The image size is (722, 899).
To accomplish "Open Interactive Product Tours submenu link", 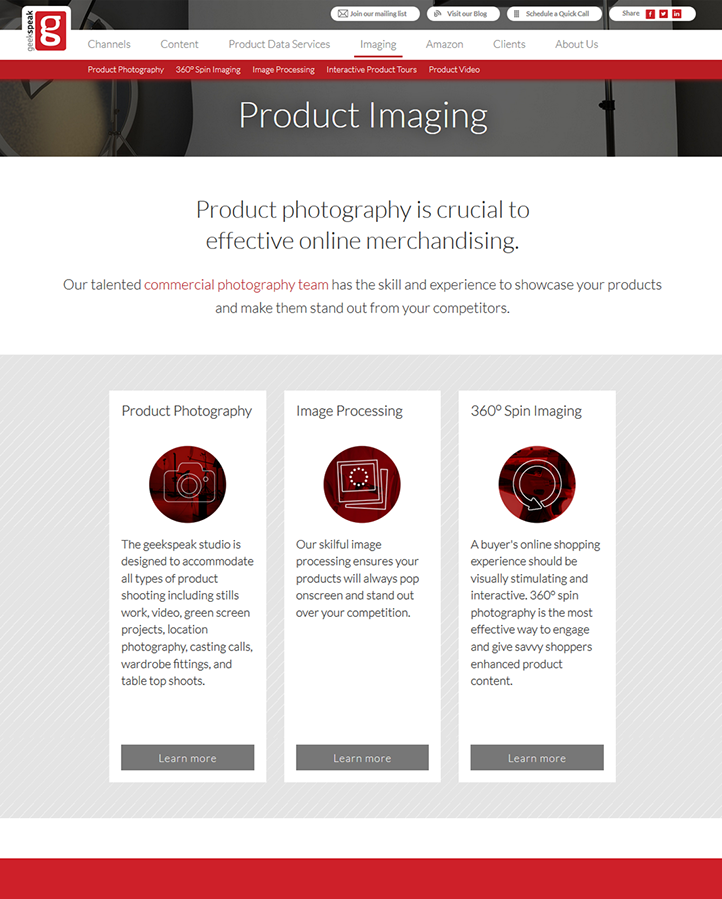I will click(x=372, y=69).
